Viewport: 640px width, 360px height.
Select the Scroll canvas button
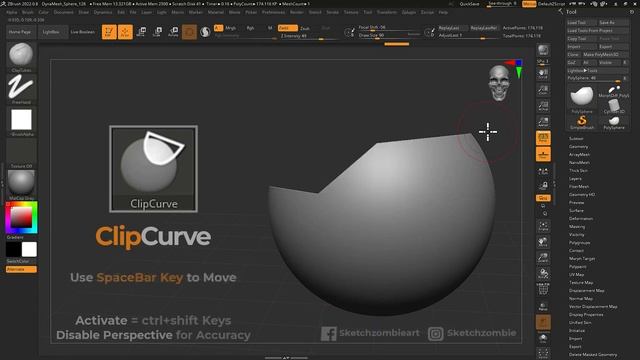[x=543, y=74]
